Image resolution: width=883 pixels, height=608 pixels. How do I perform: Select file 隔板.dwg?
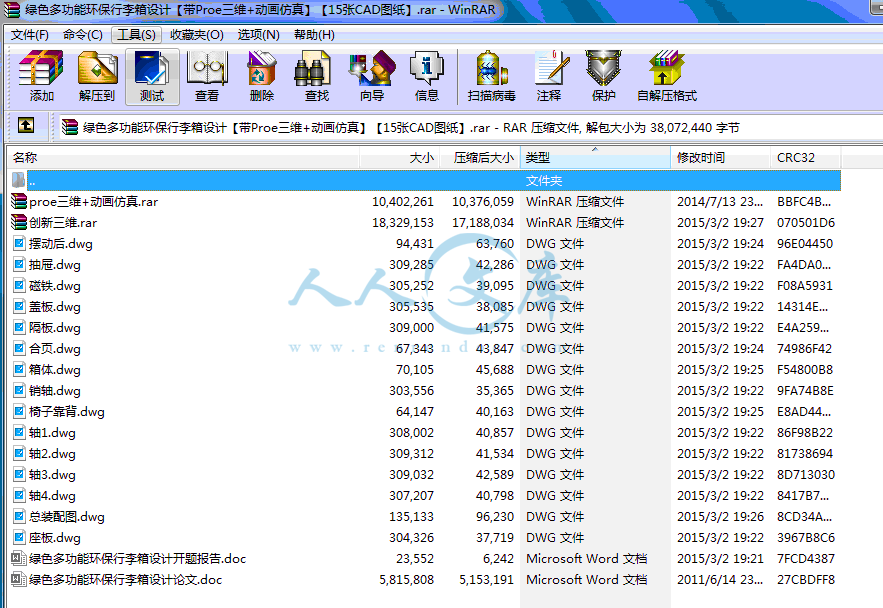click(x=55, y=328)
